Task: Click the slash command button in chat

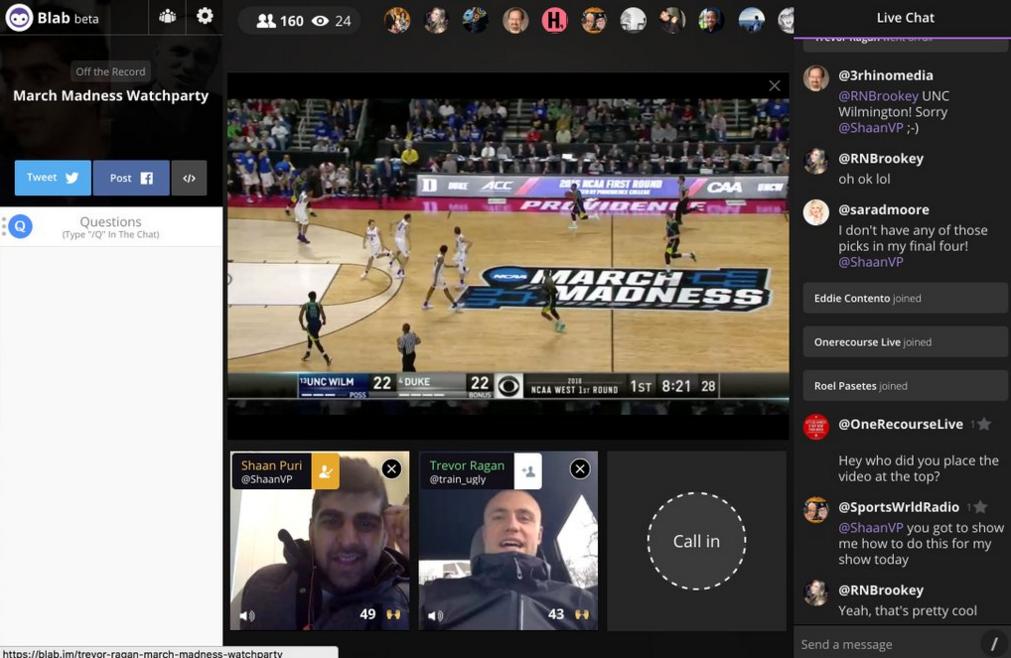Action: click(994, 643)
